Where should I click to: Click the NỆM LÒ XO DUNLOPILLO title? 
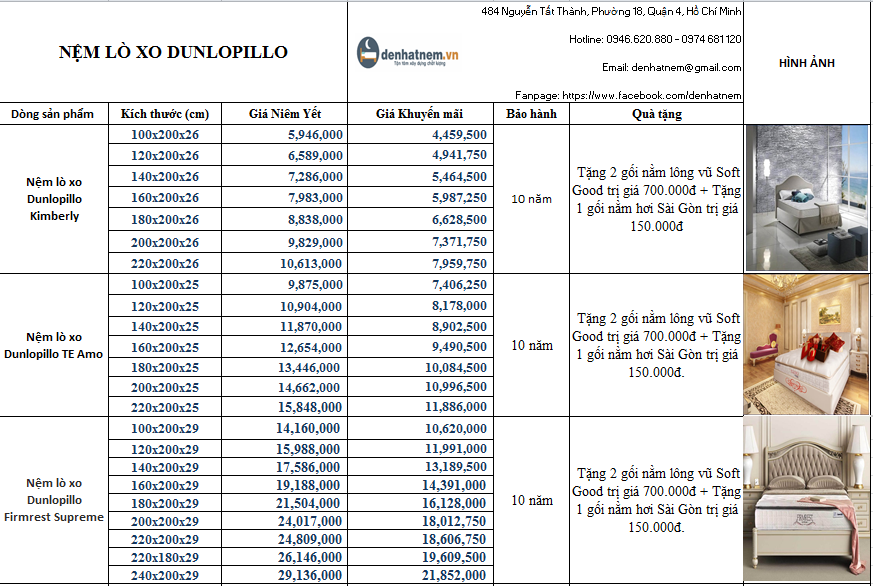pos(173,52)
